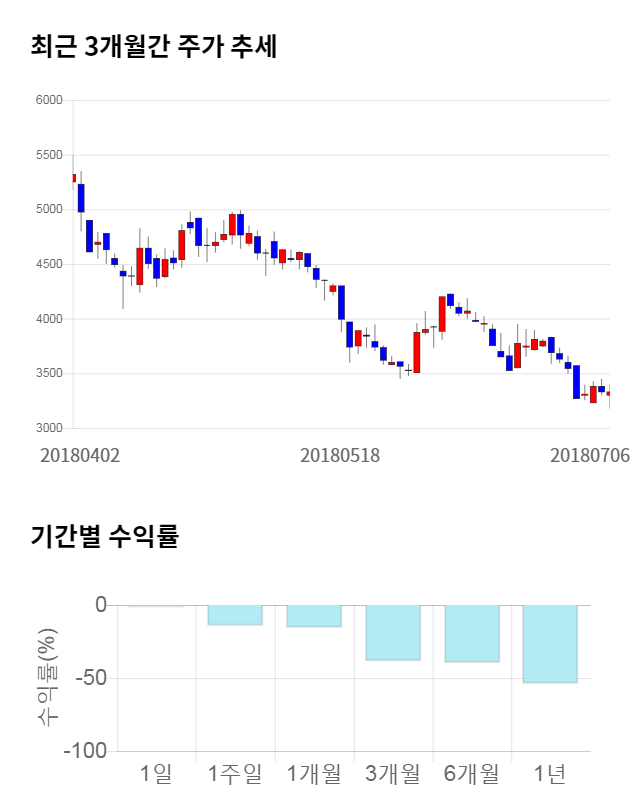Select the 1주일 return bar
This screenshot has width=640, height=810.
coord(235,615)
